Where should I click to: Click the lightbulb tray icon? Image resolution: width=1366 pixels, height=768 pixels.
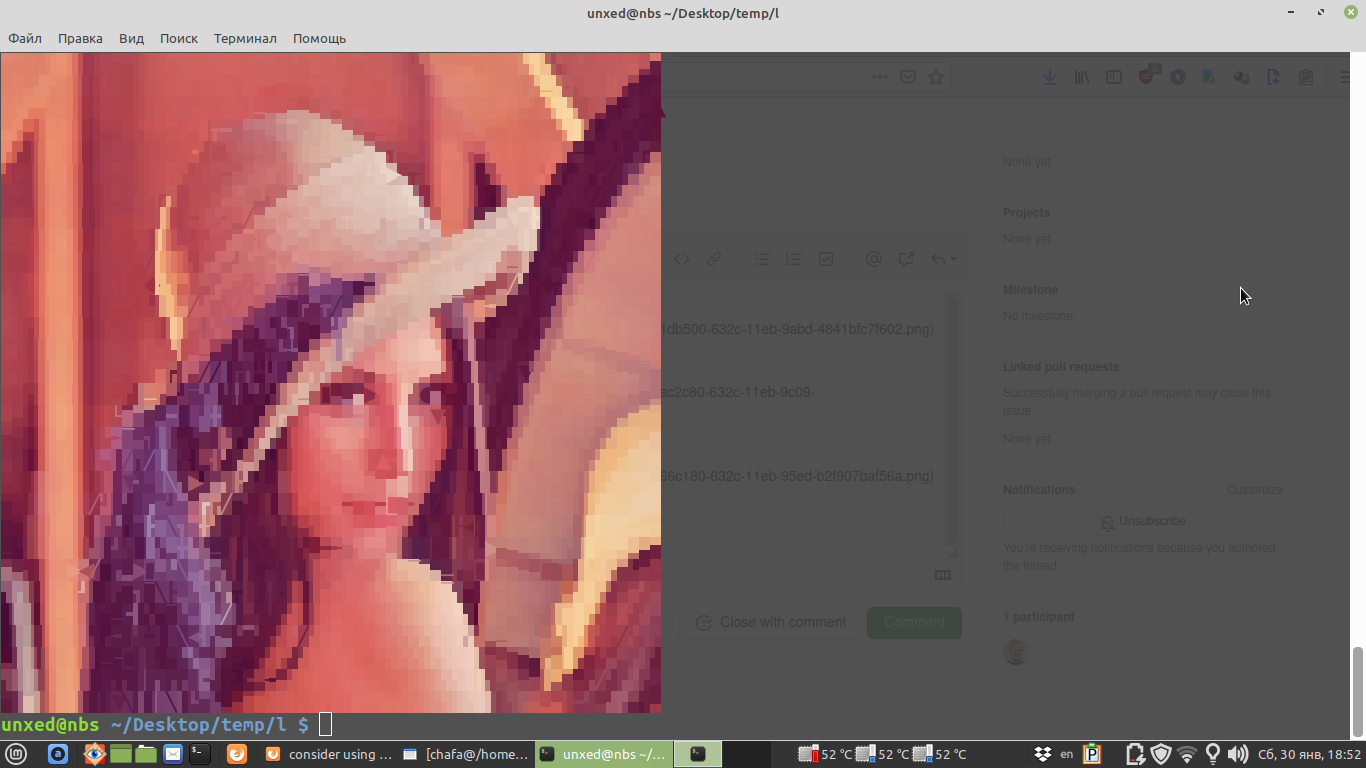1213,754
